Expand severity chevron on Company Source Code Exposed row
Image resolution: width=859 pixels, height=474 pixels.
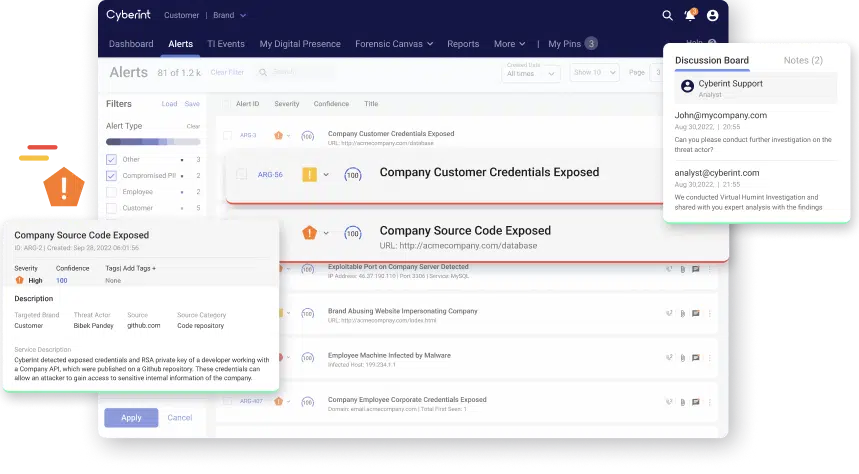tap(326, 233)
